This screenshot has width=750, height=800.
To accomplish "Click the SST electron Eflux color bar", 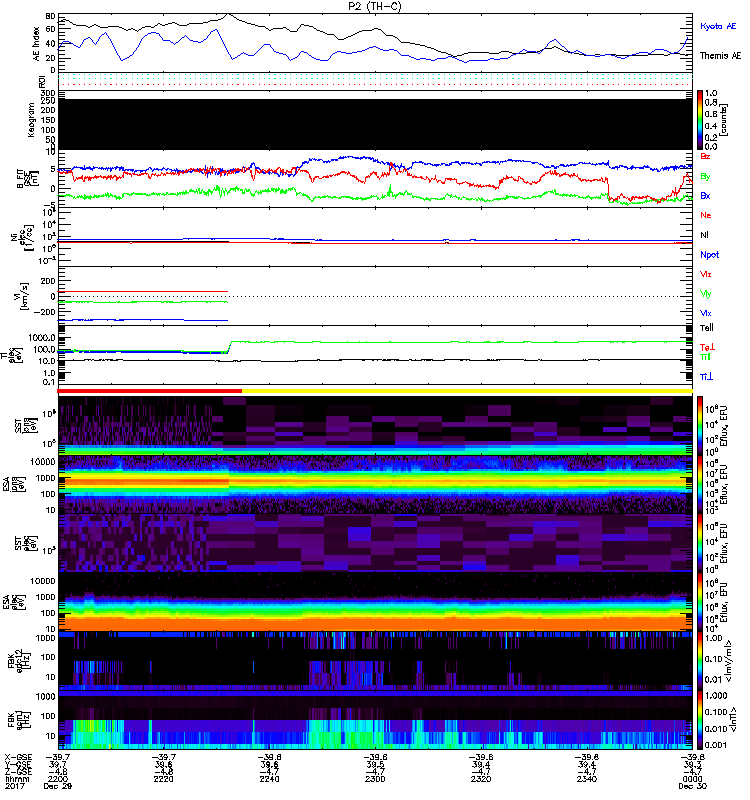I will [x=700, y=543].
